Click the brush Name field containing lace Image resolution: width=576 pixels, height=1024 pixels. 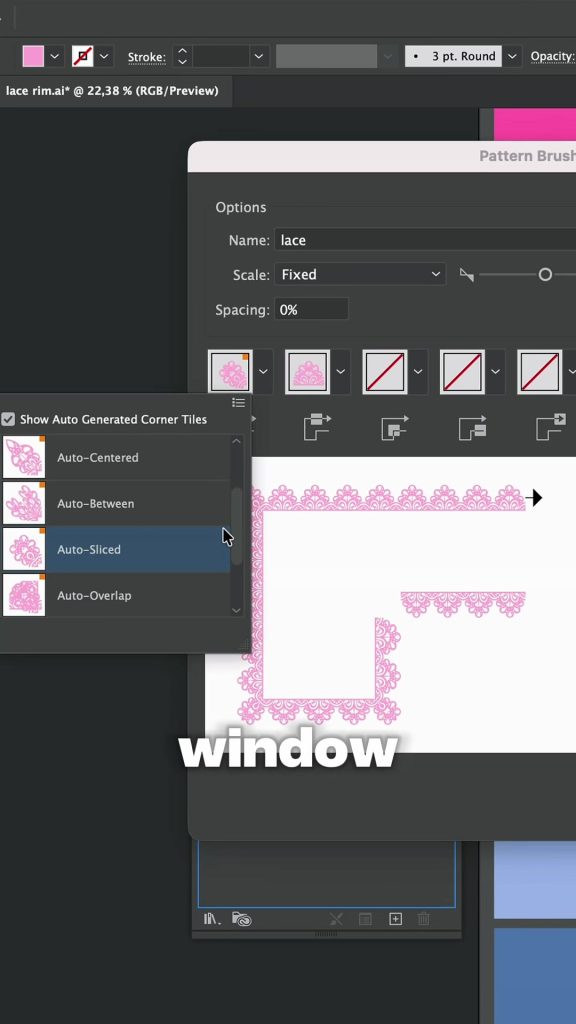pos(424,240)
